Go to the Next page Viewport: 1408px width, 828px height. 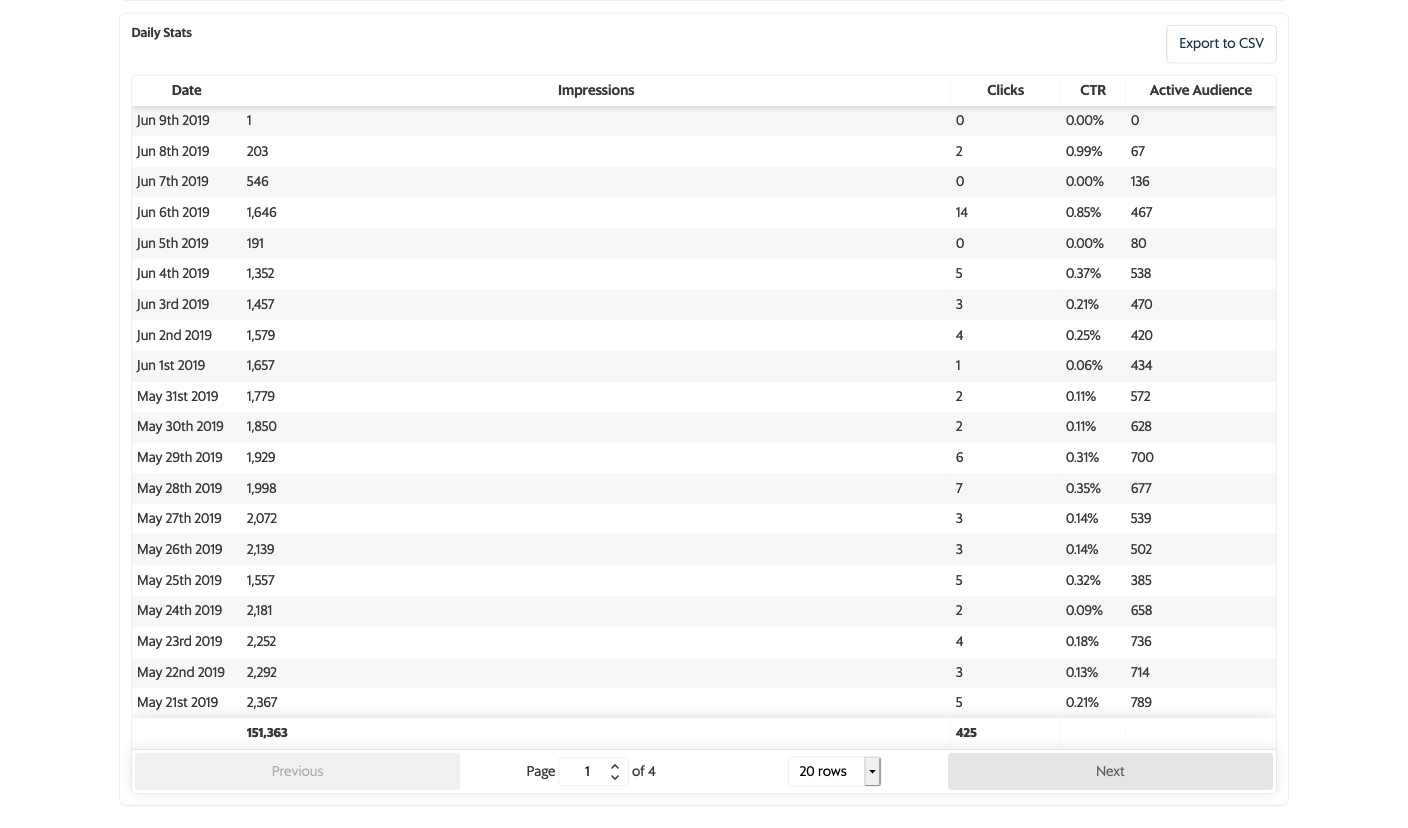click(1110, 771)
